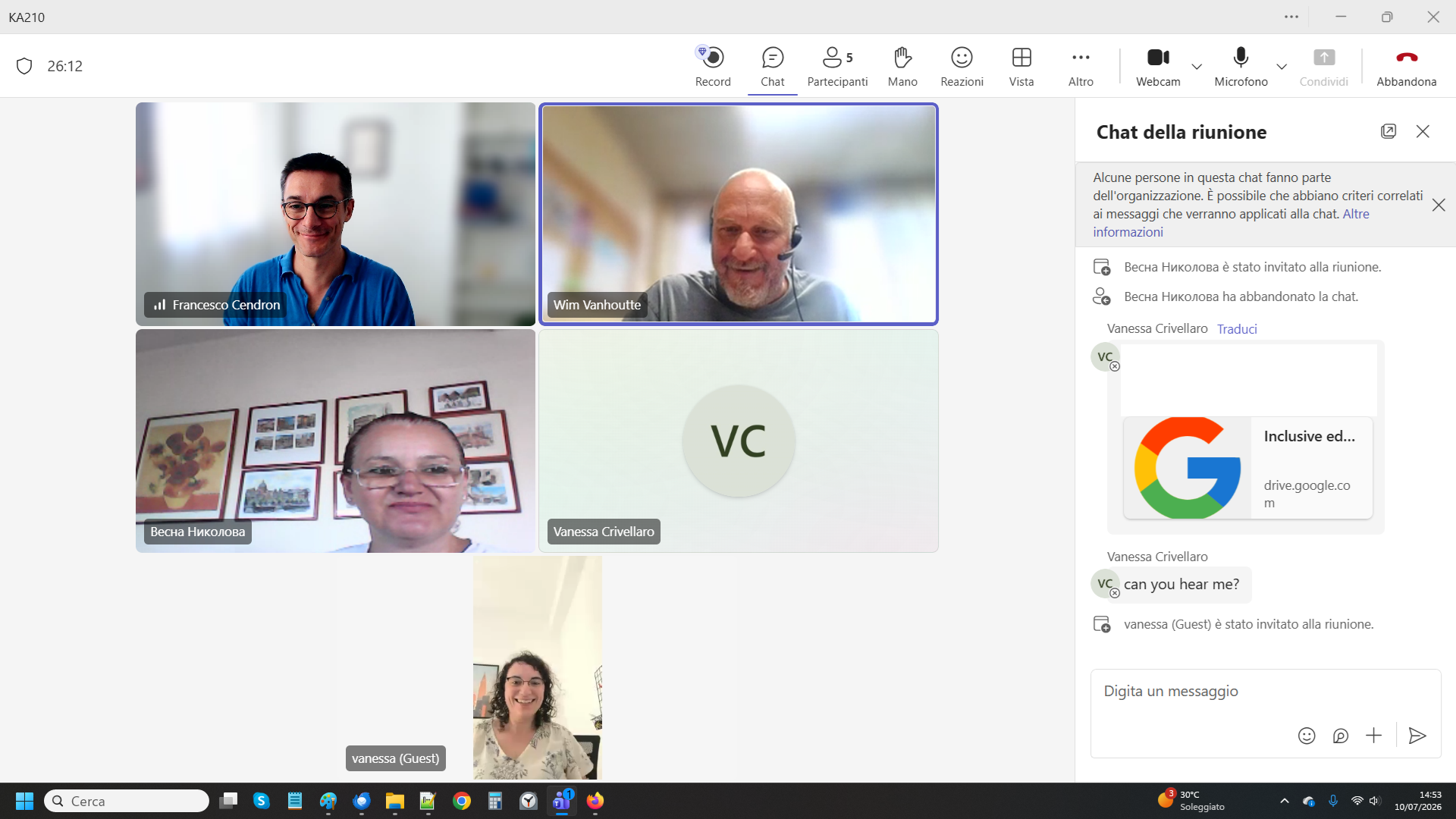Open the Altro more-options menu
Screen dimensions: 1456x819
1081,66
